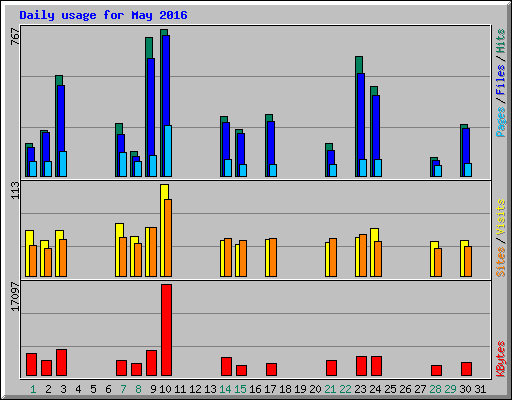Select green day label 8 on the x-axis
The width and height of the screenshot is (512, 400).
coord(138,389)
